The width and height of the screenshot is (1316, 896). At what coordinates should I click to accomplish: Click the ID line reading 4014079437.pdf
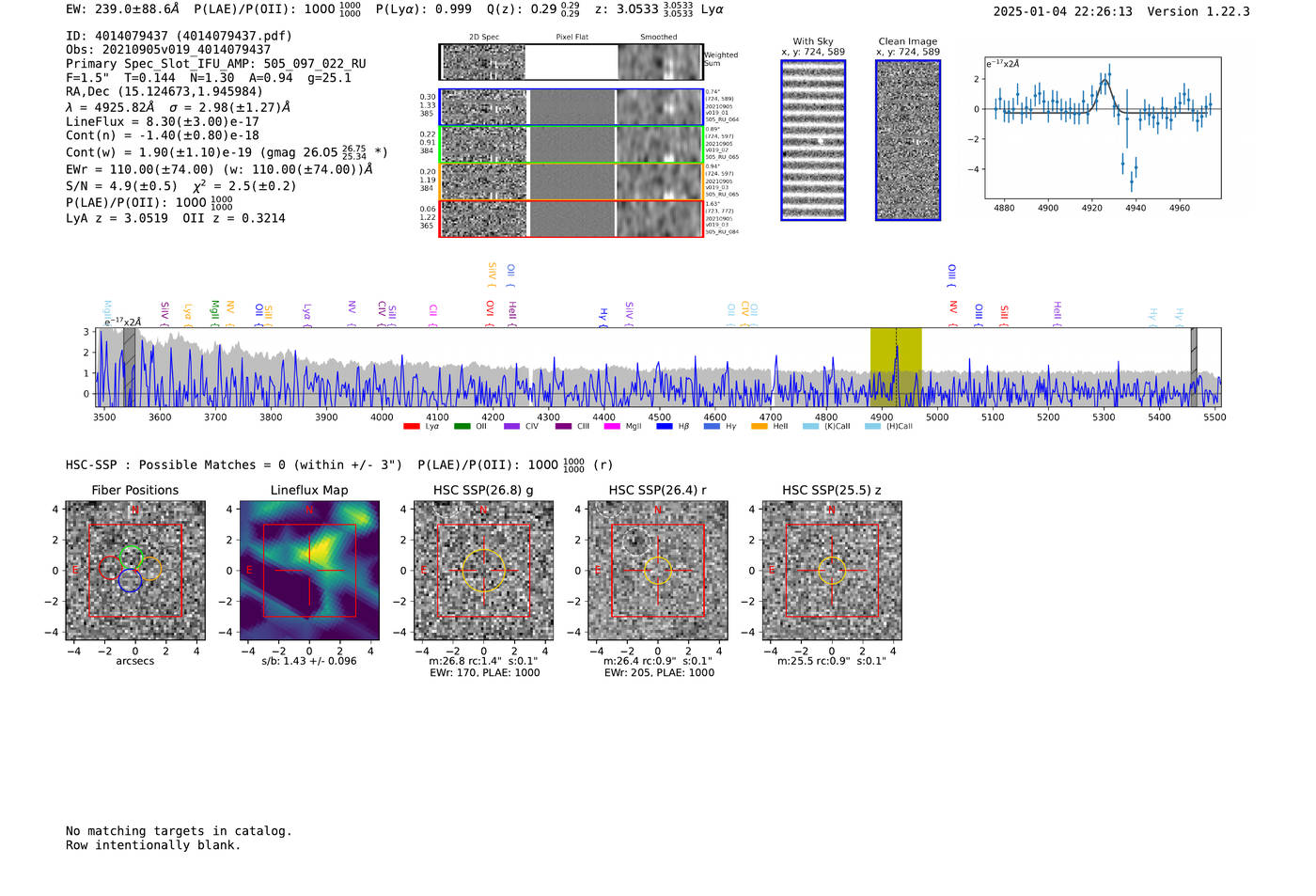(179, 36)
